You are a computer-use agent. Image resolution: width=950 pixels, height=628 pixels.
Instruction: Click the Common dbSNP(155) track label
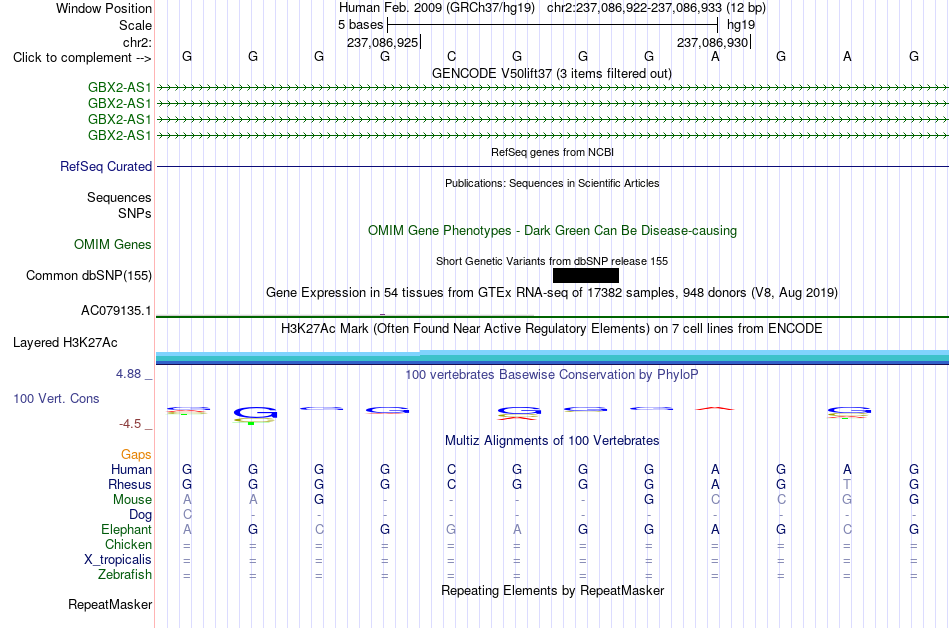tap(89, 276)
